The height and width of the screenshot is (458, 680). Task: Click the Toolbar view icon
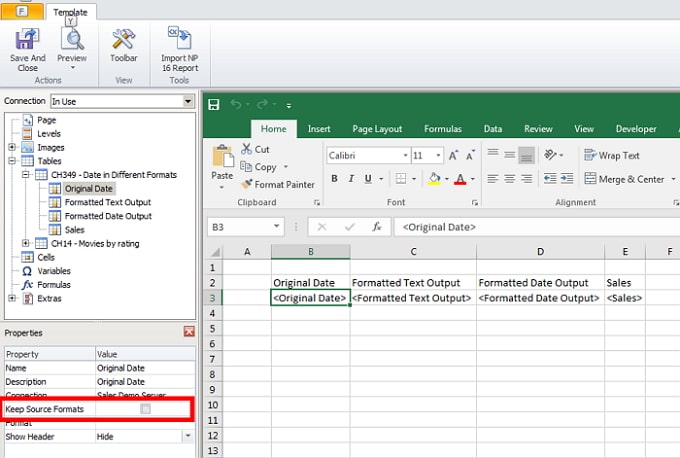[x=125, y=39]
